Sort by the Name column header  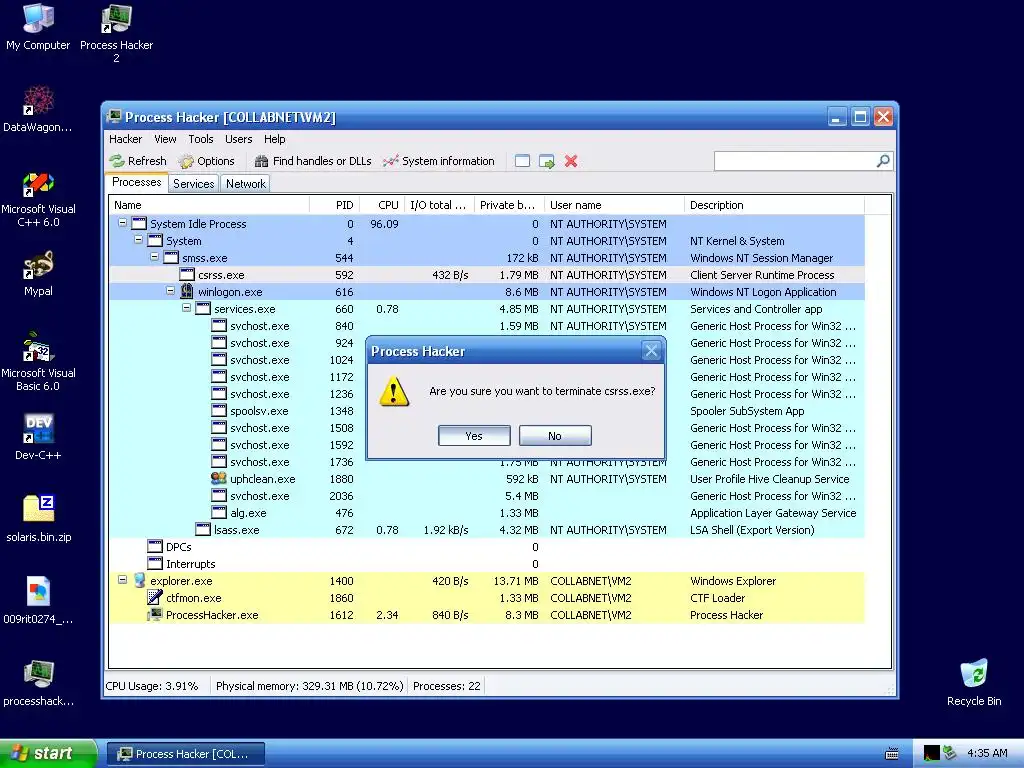[209, 205]
